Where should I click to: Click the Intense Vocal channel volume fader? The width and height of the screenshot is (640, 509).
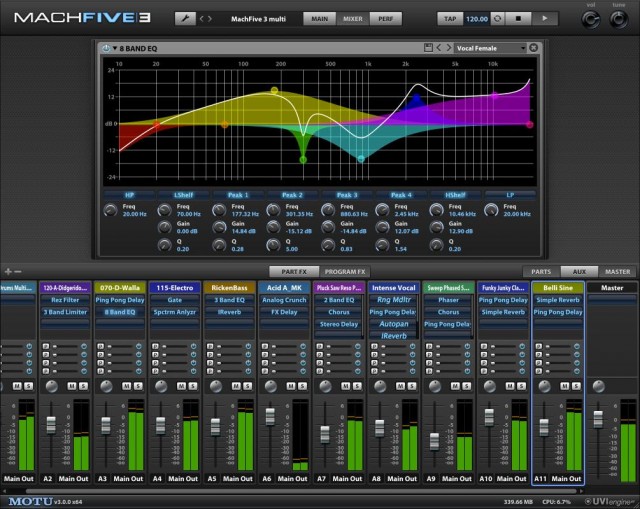(379, 426)
